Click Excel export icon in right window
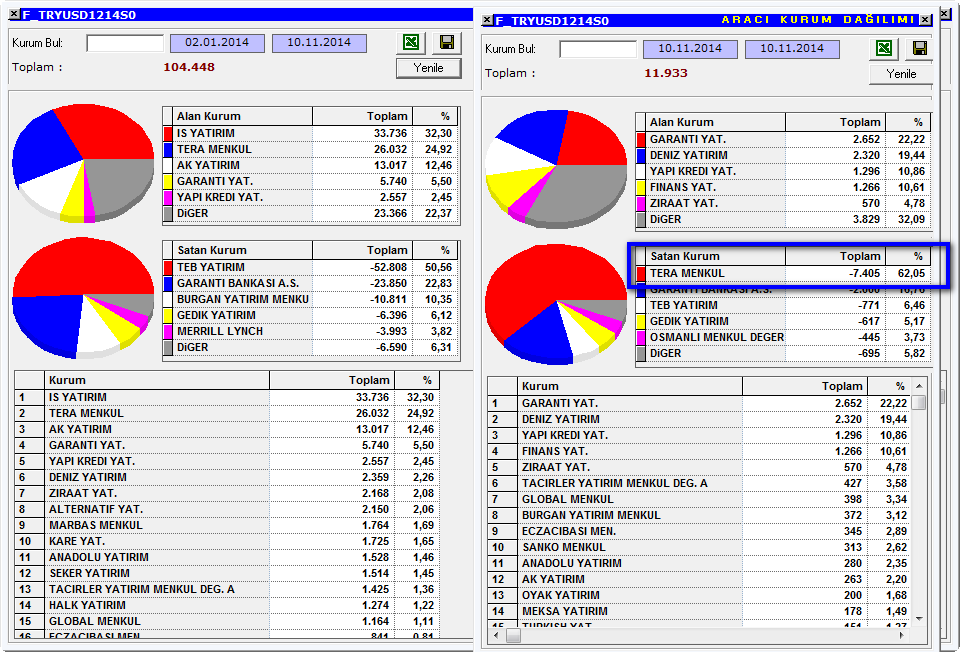This screenshot has height=652, width=960. 884,48
